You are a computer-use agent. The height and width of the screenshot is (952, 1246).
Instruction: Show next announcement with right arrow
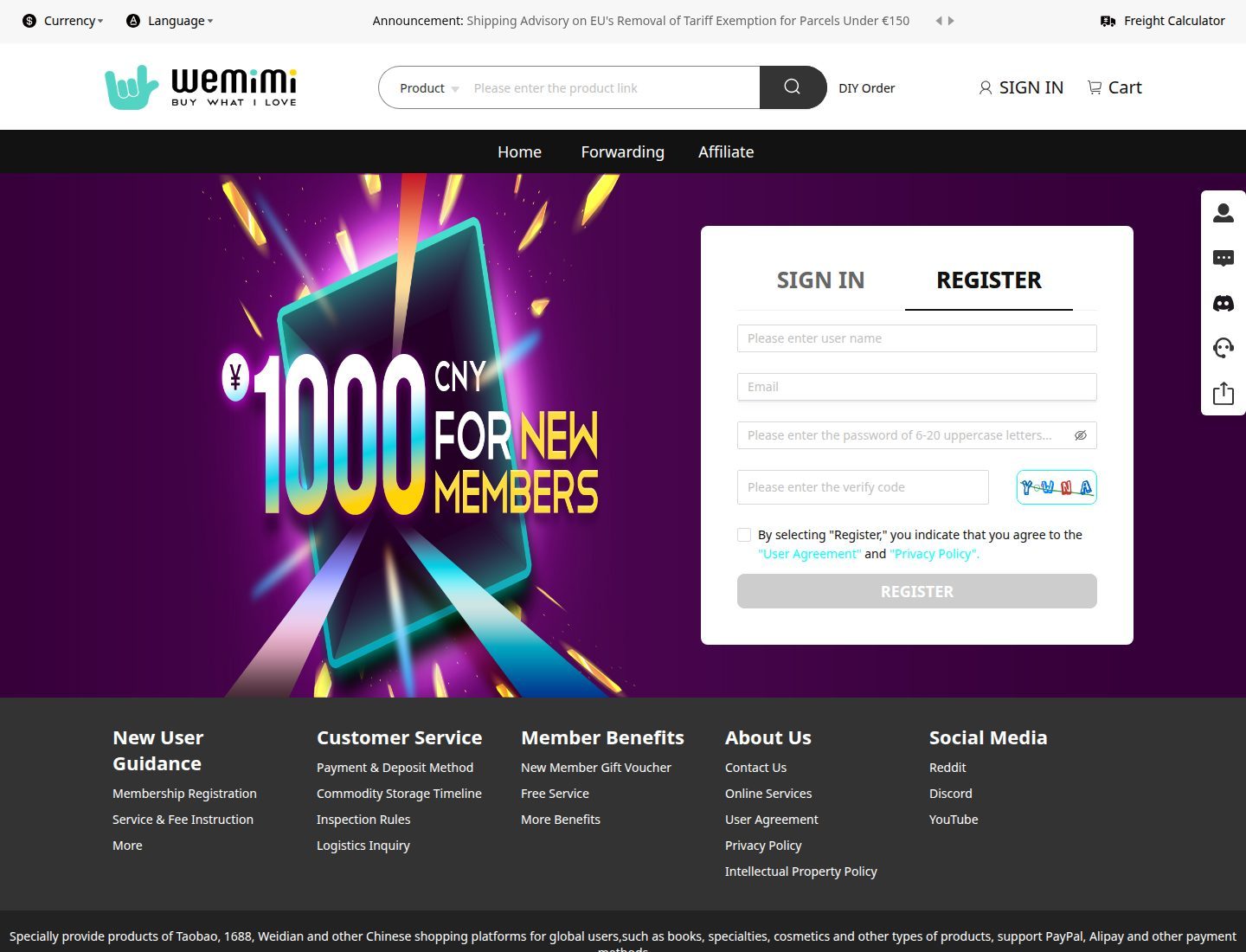[x=951, y=21]
